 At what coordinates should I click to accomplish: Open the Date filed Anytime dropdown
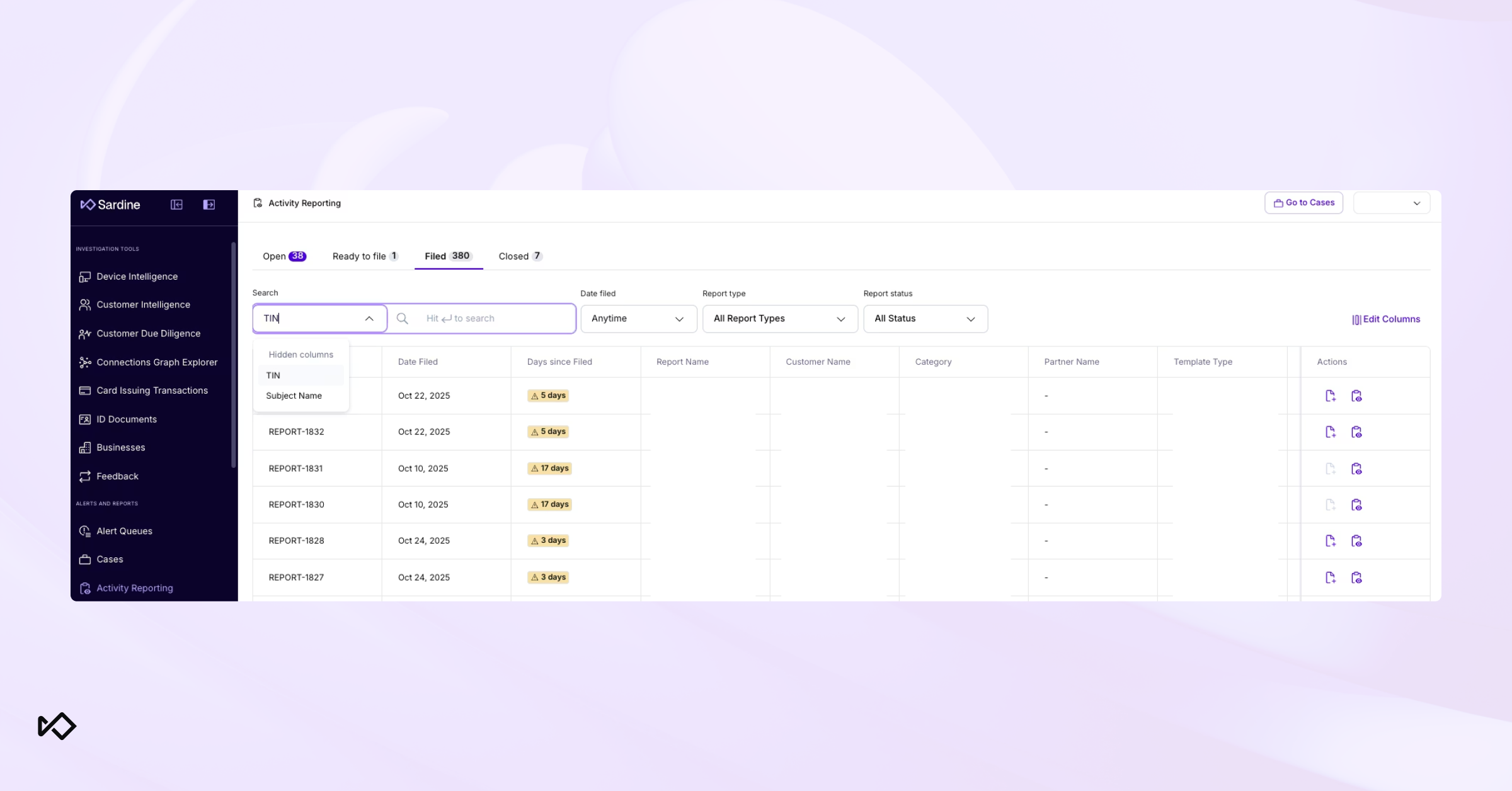(x=638, y=319)
